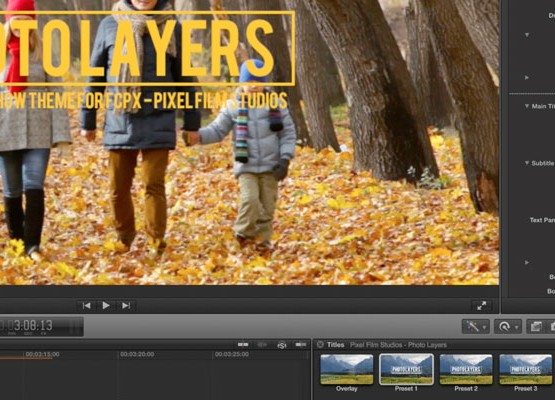Screen dimensions: 555x400
Task: Click Pixel Film Studios - Photo Layers label
Action: pyautogui.click(x=398, y=345)
